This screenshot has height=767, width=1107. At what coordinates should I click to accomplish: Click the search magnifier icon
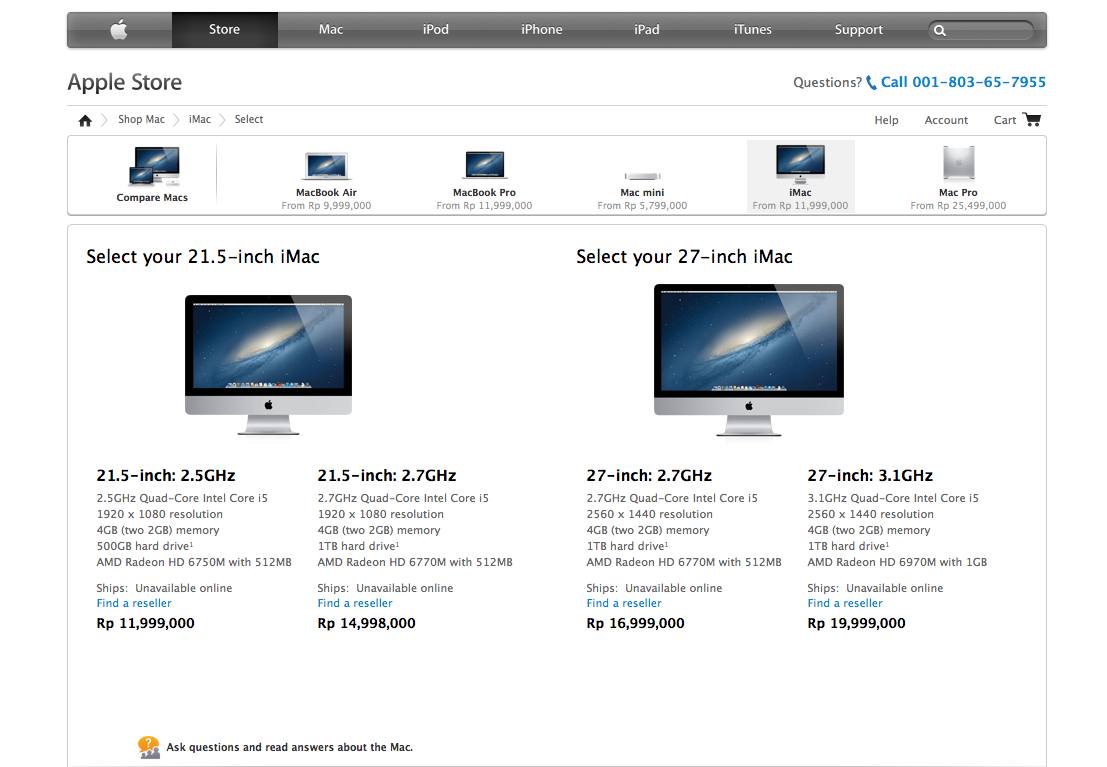940,30
